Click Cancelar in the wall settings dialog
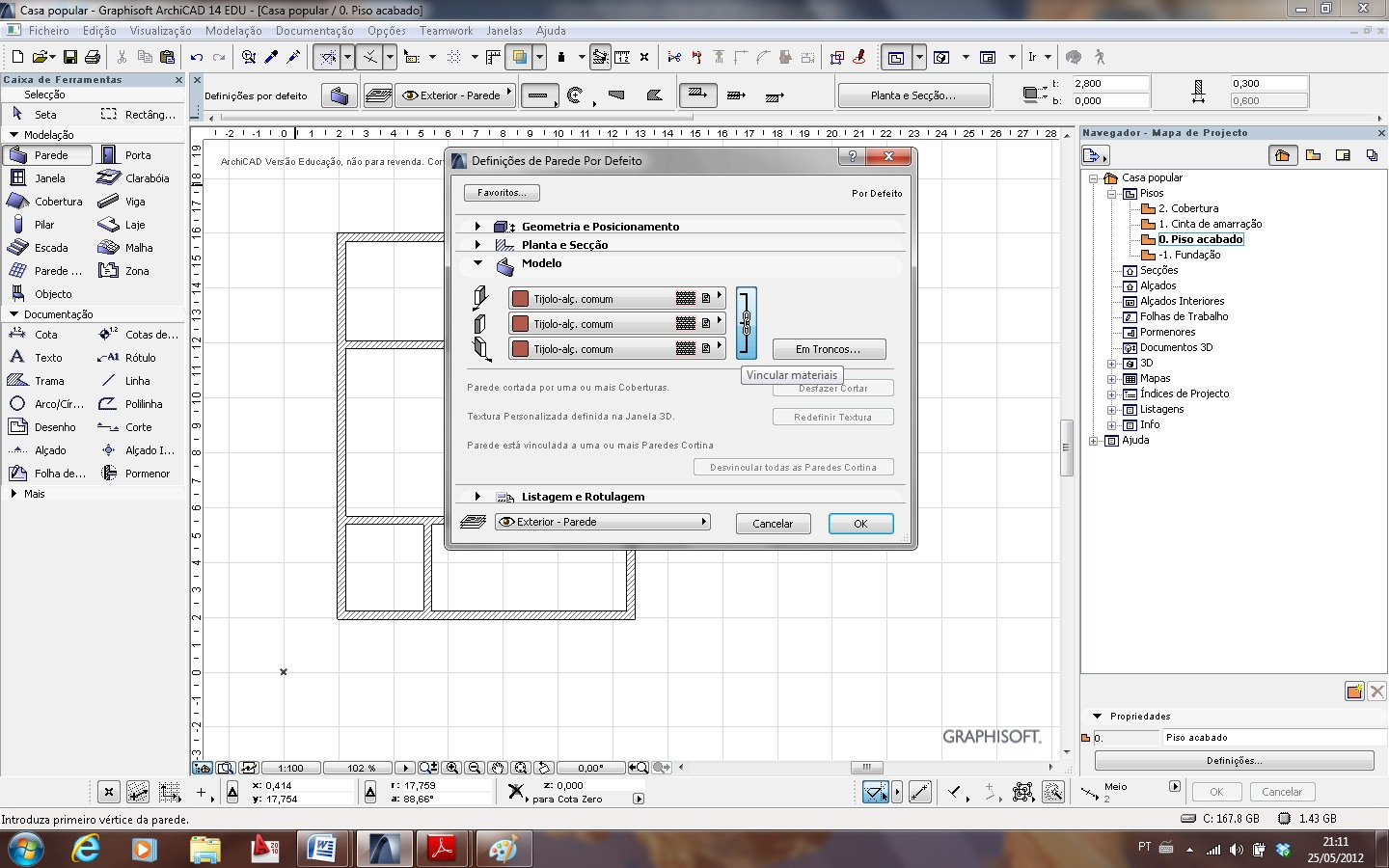 (x=773, y=524)
